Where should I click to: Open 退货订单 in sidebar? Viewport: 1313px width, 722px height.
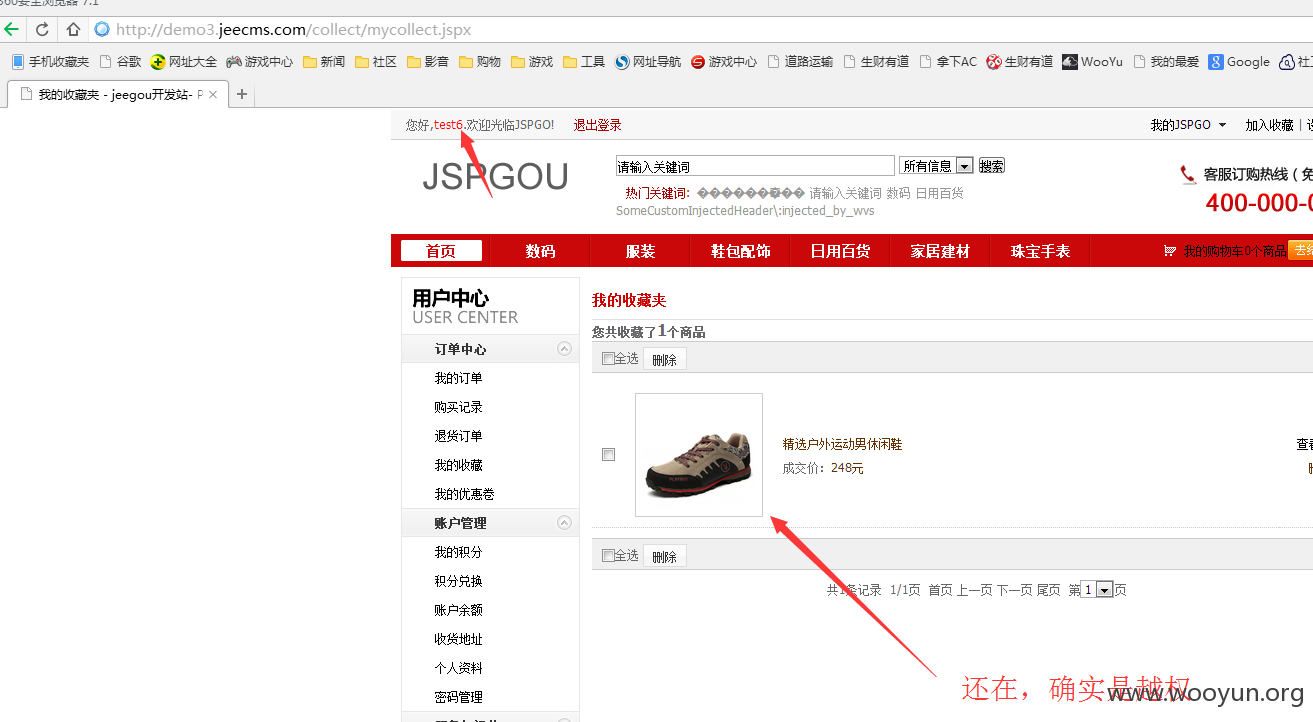pyautogui.click(x=459, y=436)
